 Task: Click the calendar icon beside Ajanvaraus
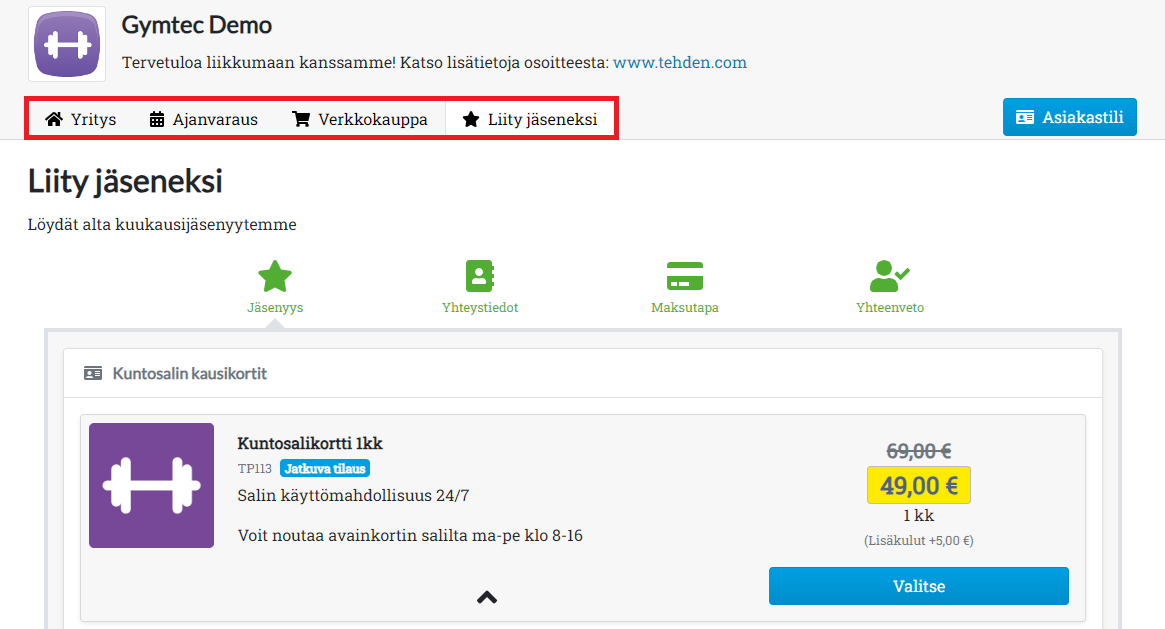157,120
